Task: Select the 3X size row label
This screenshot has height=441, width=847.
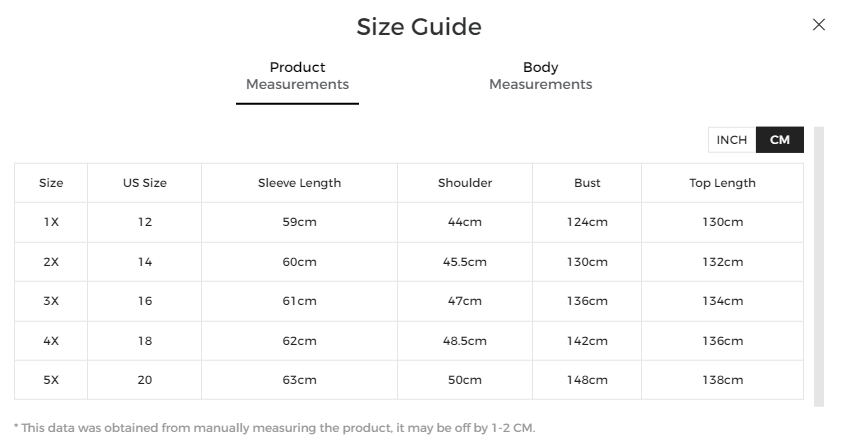Action: pyautogui.click(x=51, y=301)
